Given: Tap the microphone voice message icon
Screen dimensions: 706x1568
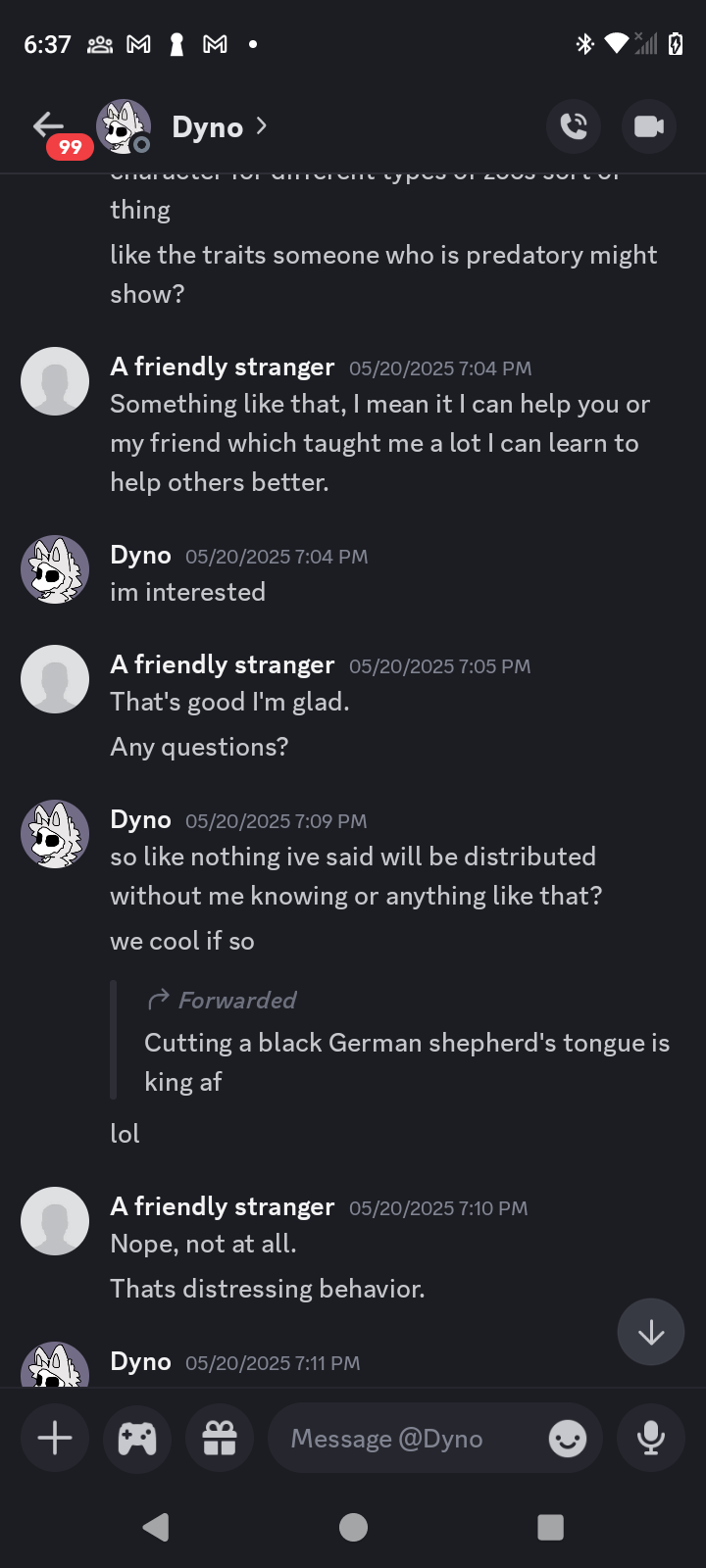Looking at the screenshot, I should (x=650, y=1438).
